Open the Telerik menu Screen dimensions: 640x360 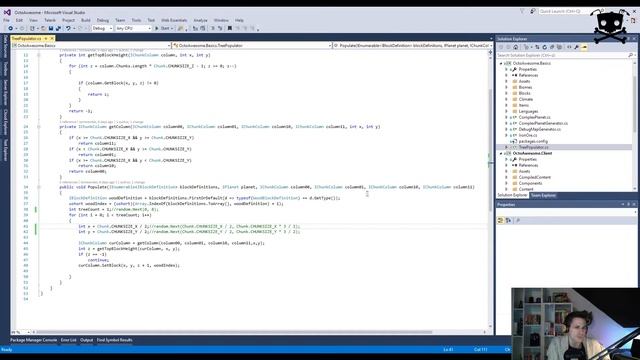coord(50,20)
